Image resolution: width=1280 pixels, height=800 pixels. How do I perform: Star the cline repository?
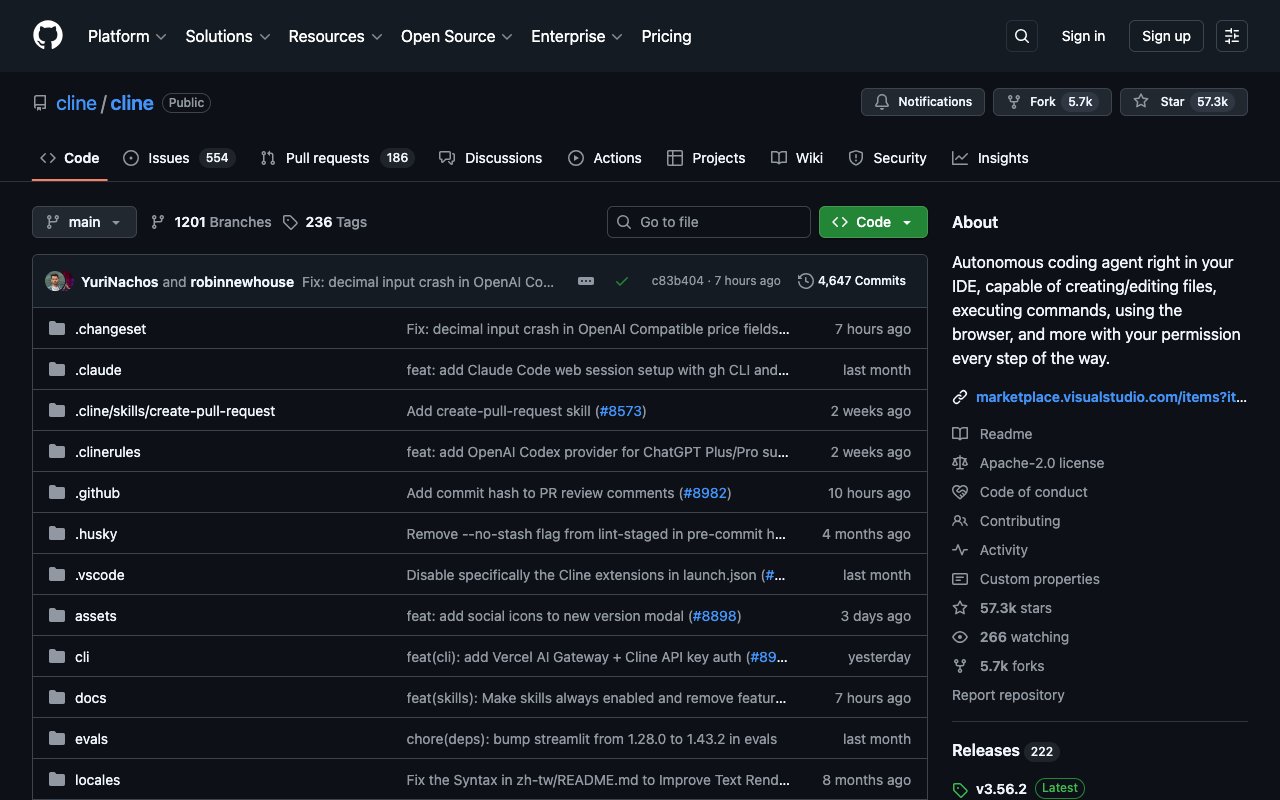coord(1172,101)
